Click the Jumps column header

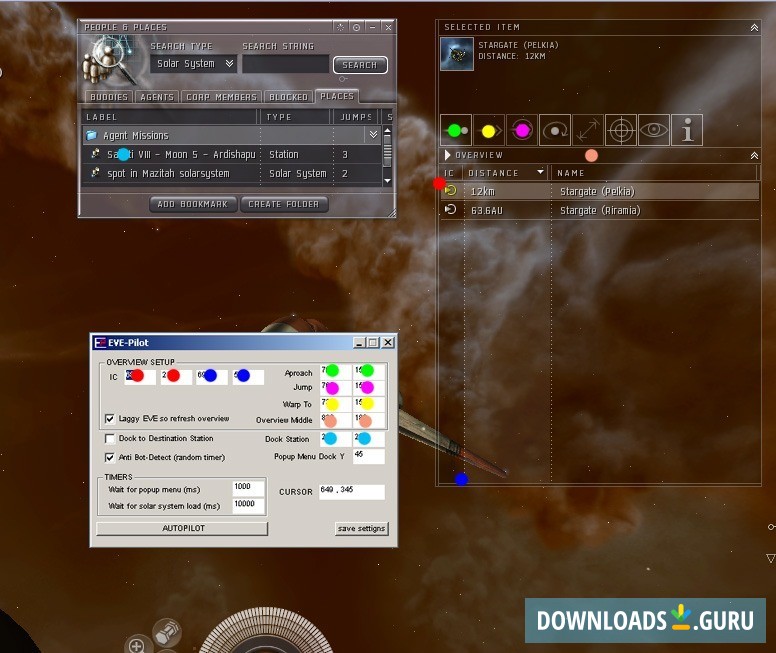click(356, 117)
